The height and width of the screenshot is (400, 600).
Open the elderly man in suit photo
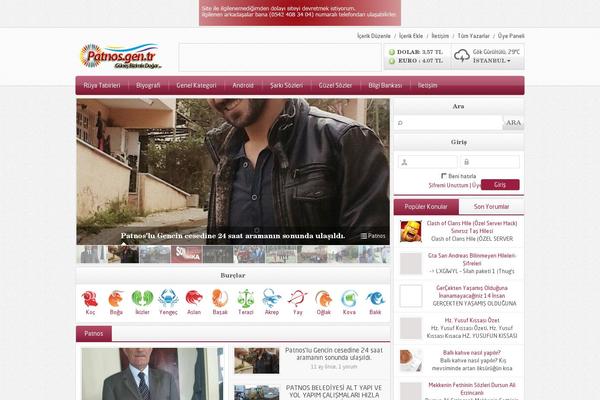[152, 374]
